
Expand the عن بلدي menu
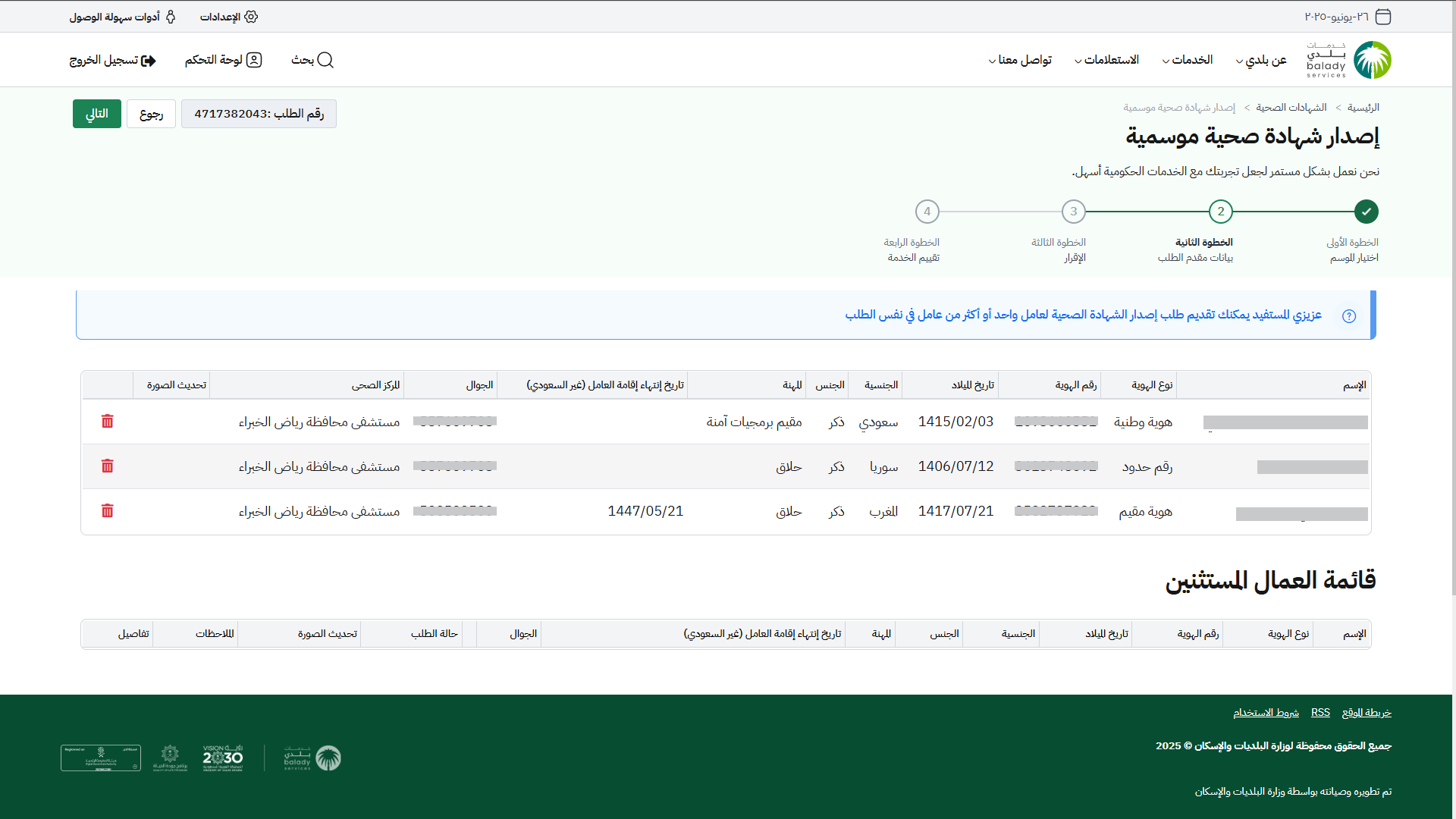pos(1261,60)
